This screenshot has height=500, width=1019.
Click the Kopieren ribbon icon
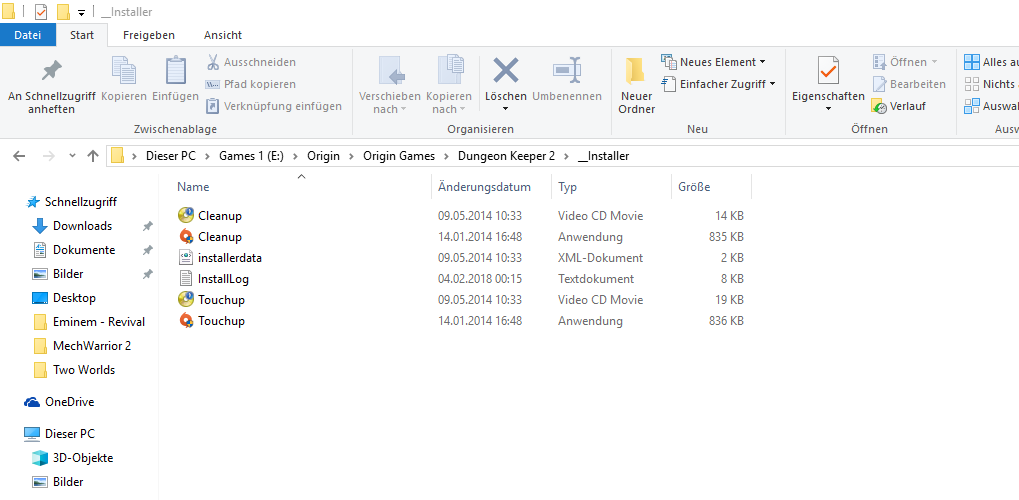(x=123, y=71)
